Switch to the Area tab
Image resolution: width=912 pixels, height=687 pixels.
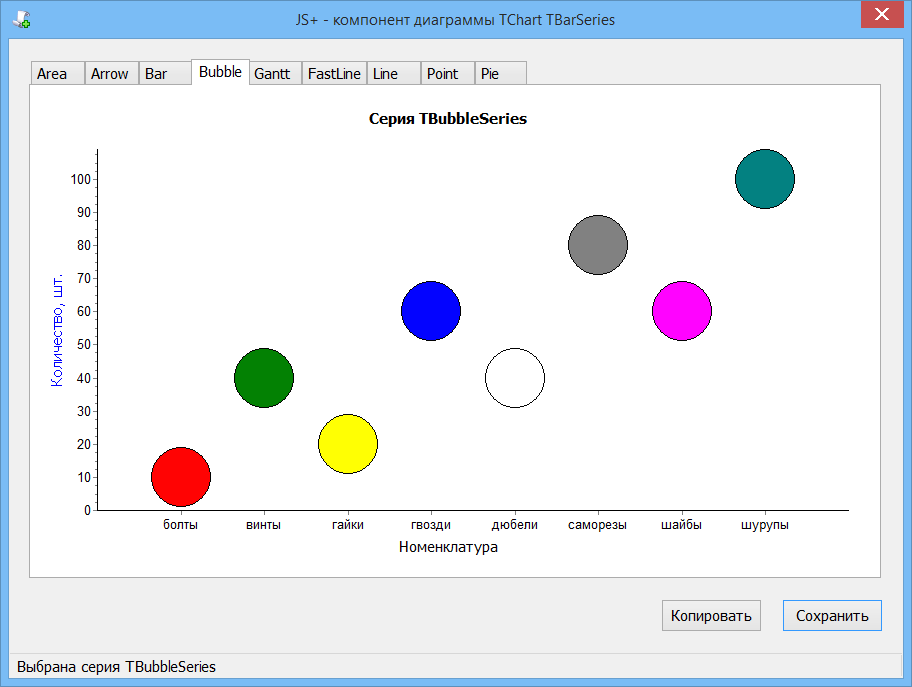(53, 74)
